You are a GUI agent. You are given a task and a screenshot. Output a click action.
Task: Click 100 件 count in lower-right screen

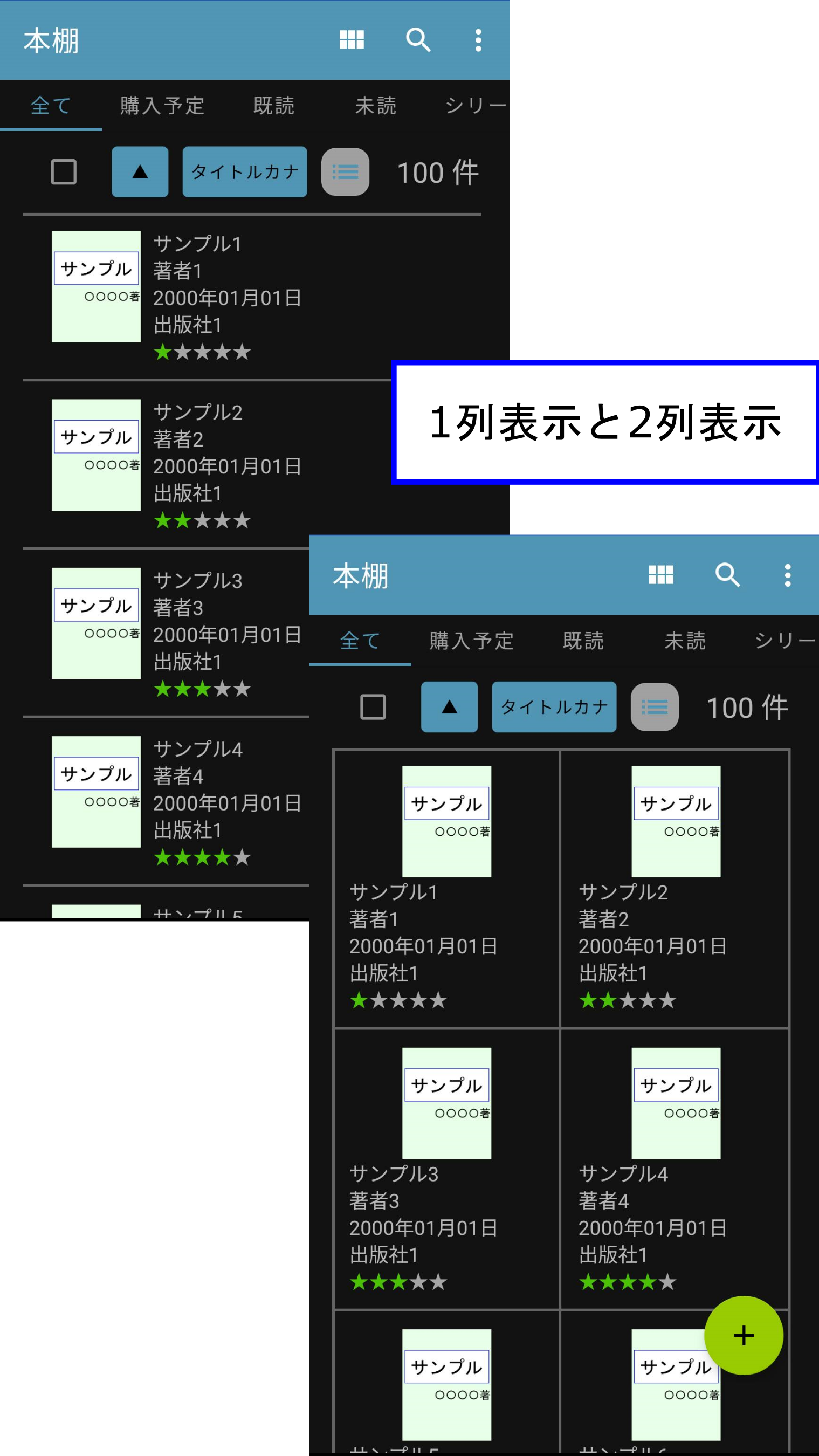click(747, 708)
